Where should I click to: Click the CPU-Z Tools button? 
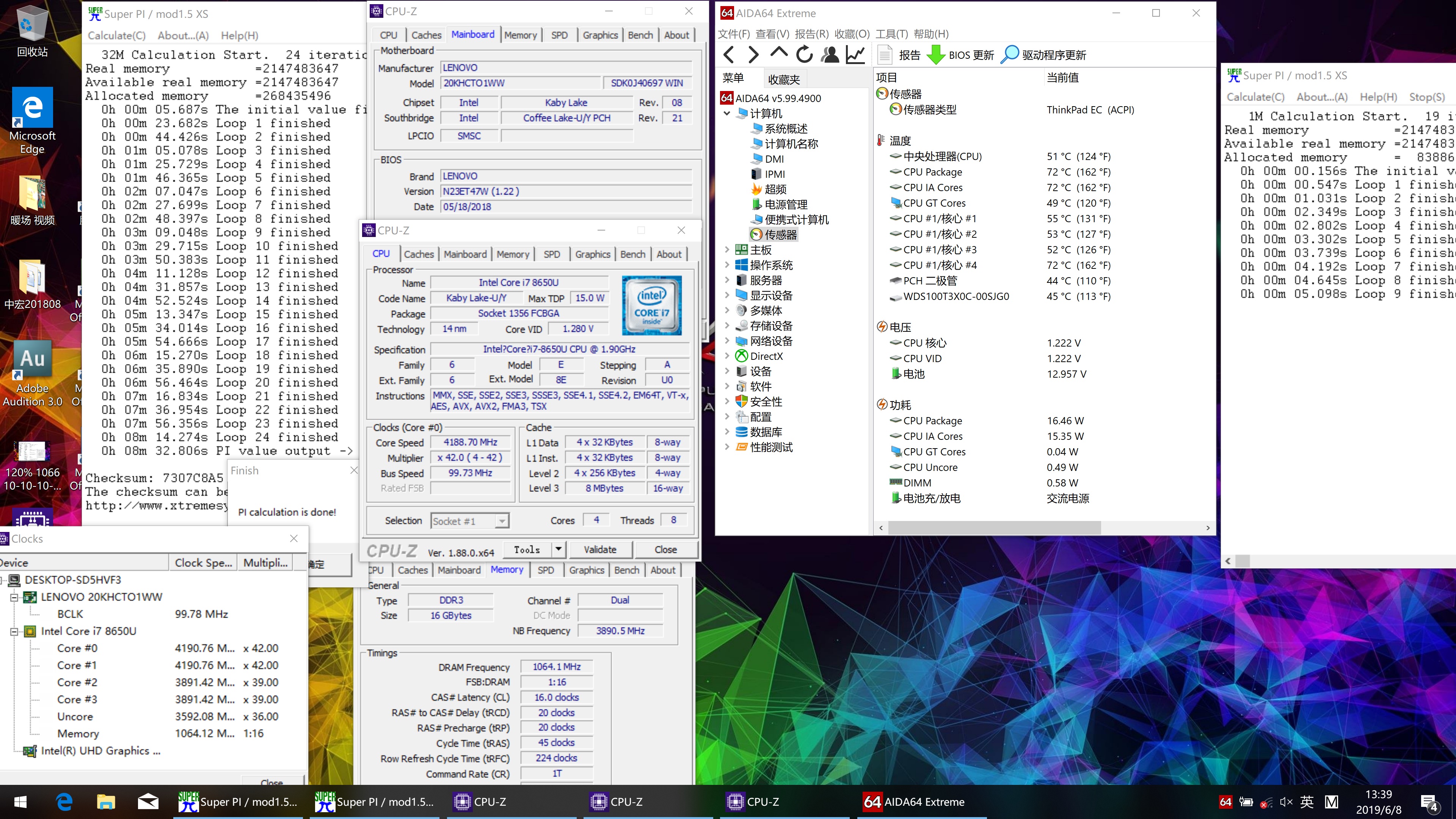tap(527, 549)
